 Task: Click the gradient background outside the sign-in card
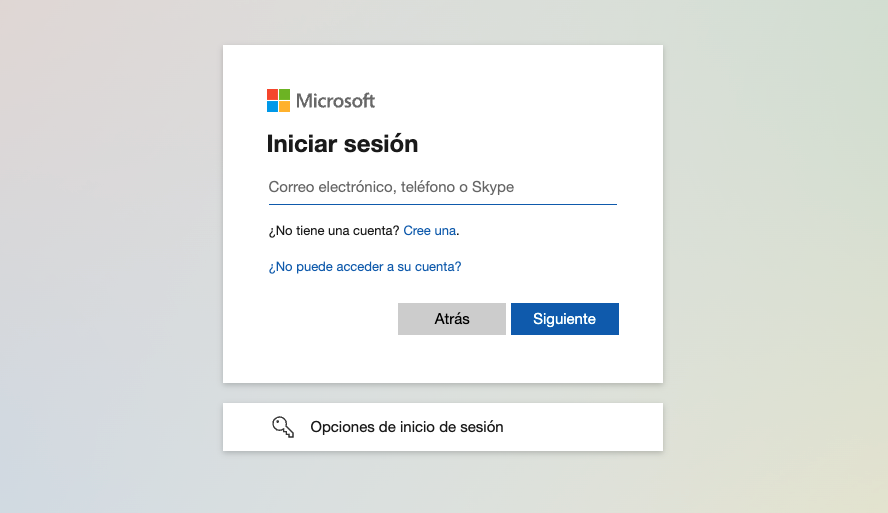pos(113,255)
